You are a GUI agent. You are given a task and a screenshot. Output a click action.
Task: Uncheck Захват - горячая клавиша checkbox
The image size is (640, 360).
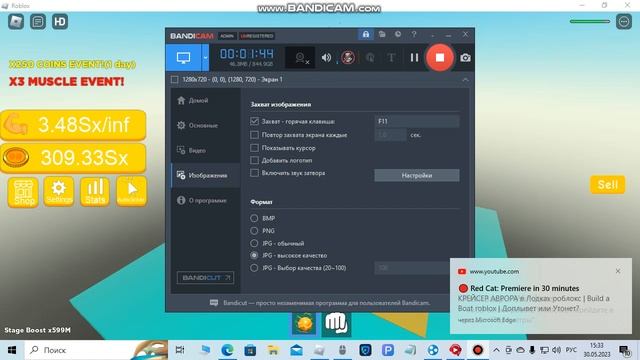(x=254, y=121)
